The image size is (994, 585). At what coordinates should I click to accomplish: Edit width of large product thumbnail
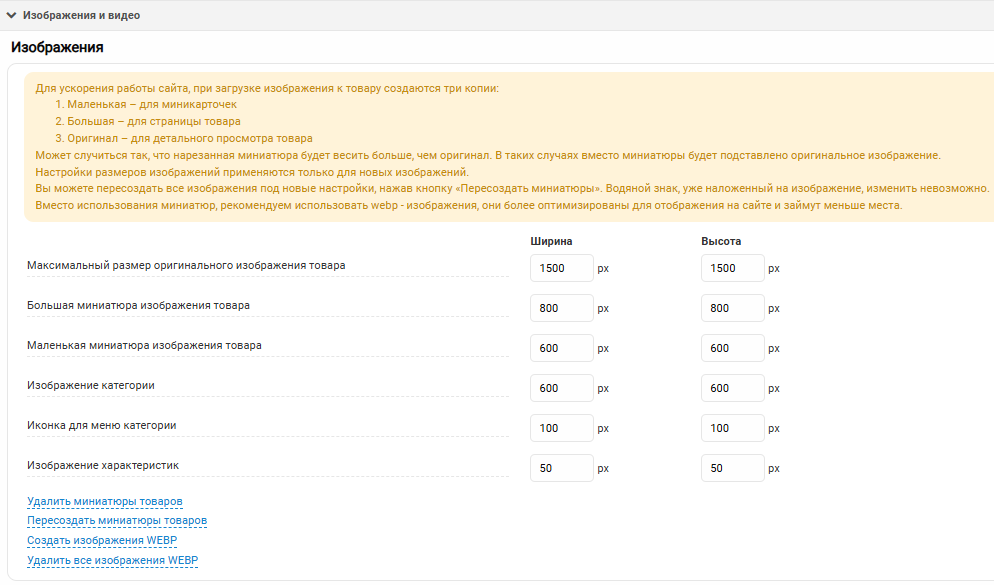561,308
